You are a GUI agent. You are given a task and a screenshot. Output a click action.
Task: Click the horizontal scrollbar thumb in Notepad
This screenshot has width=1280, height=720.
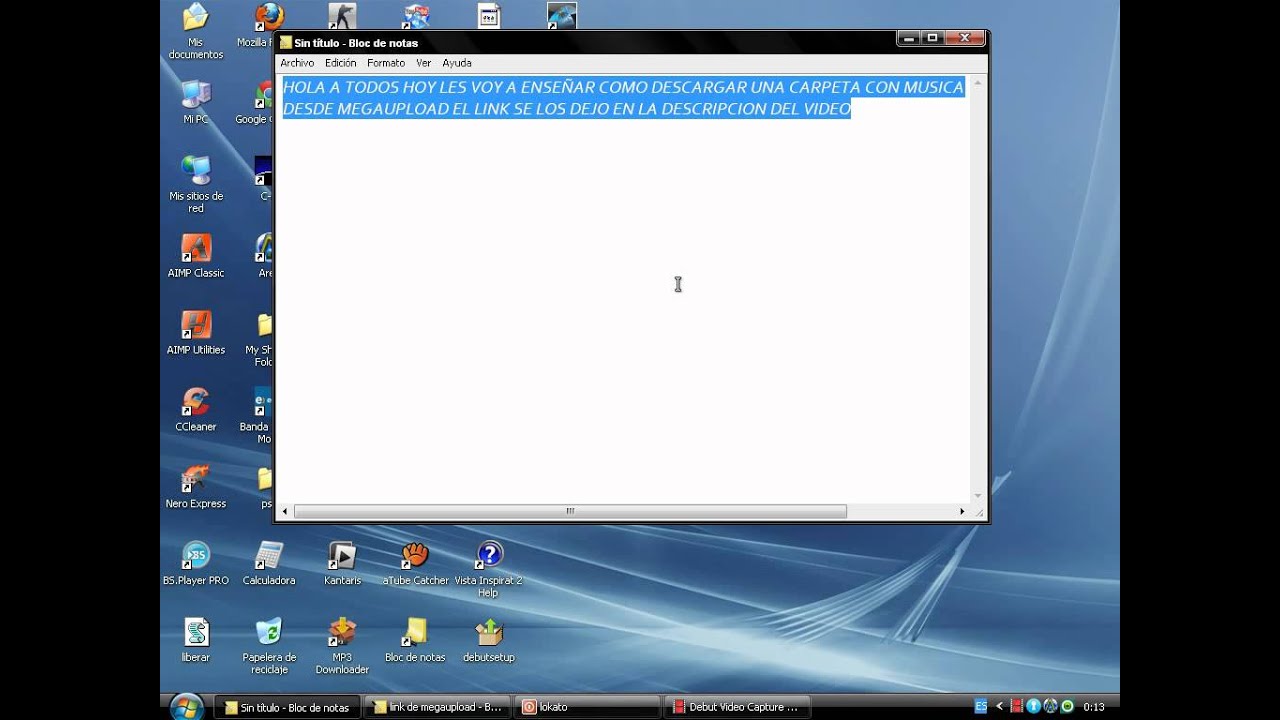pos(570,511)
